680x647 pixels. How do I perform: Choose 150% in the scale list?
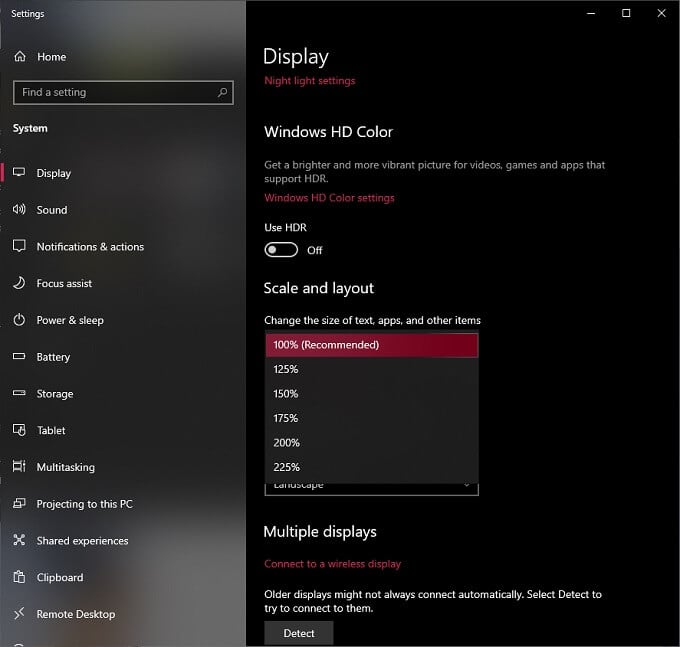(372, 394)
